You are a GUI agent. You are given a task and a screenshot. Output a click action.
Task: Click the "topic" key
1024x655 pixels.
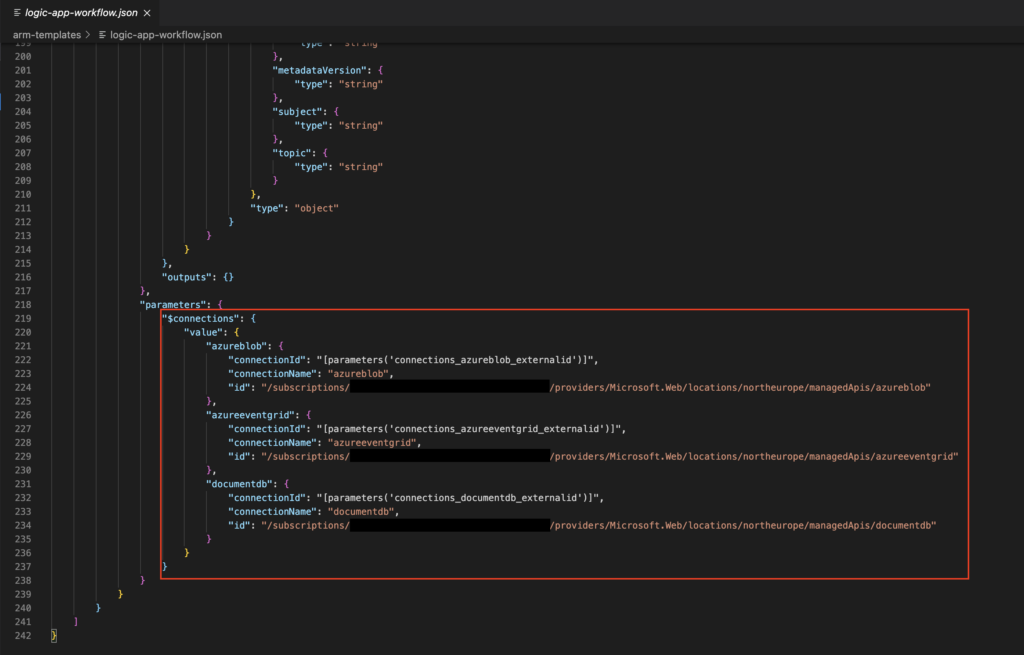click(x=292, y=153)
